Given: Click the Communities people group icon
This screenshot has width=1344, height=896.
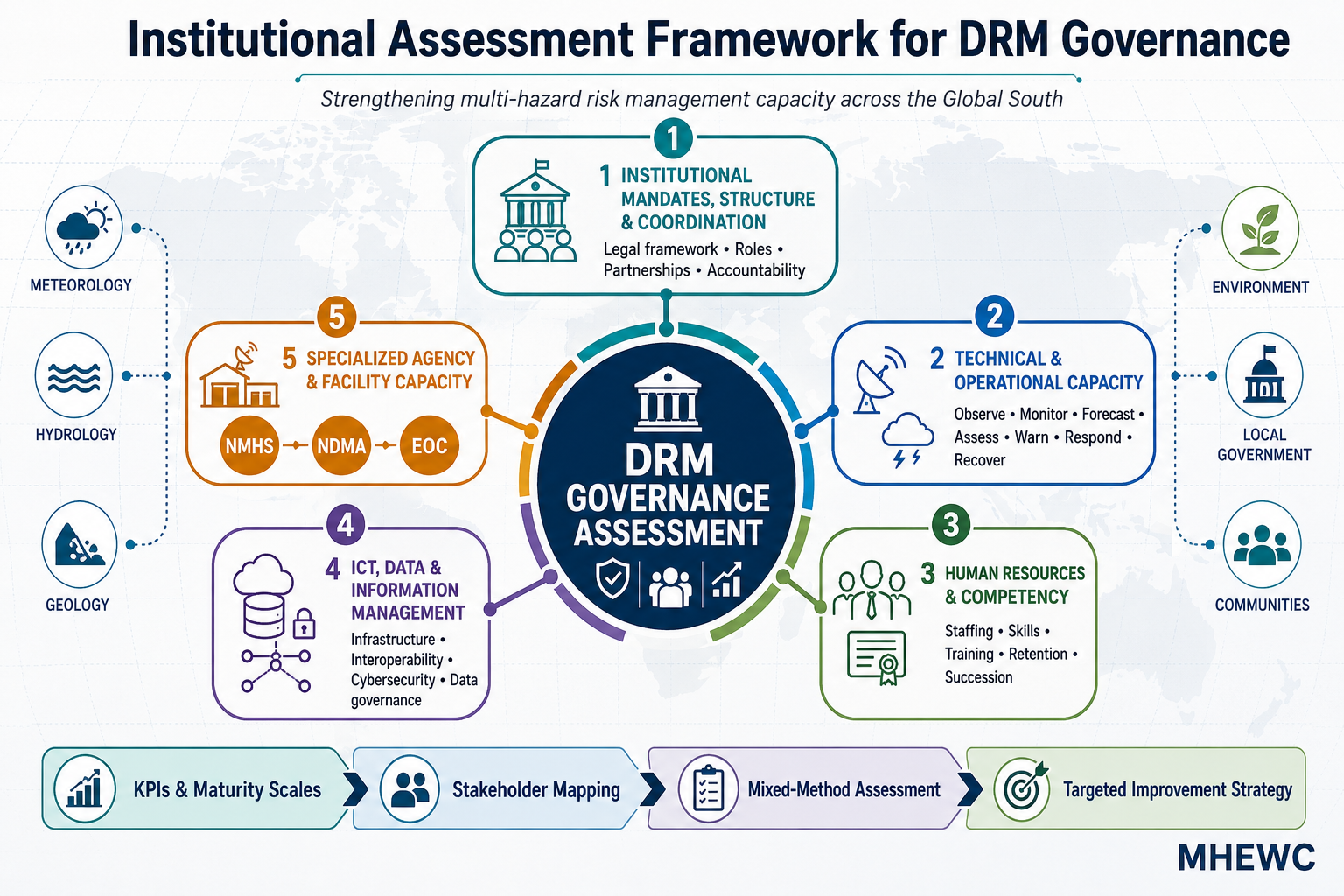Looking at the screenshot, I should pos(1262,544).
